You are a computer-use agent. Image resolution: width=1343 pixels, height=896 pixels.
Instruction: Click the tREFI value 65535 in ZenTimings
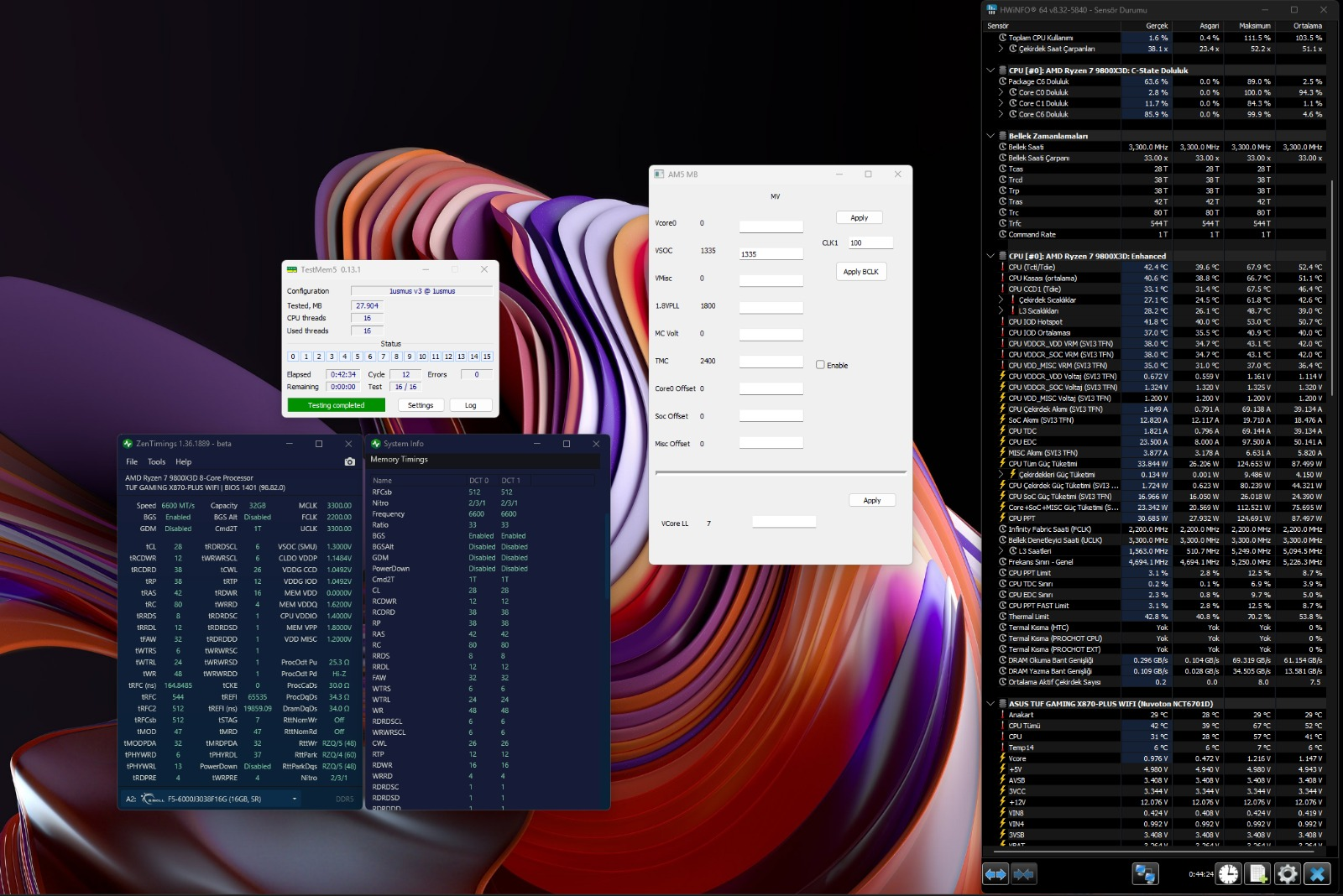(257, 697)
